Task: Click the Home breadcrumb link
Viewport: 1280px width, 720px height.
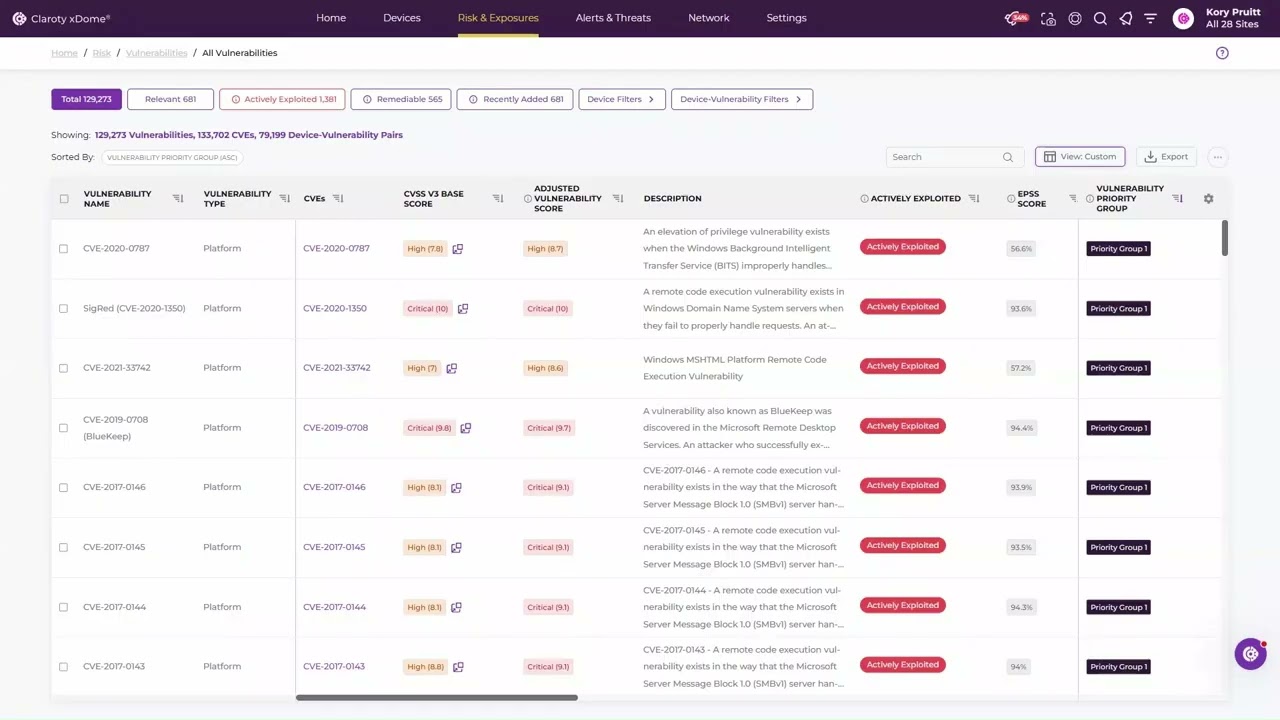Action: 64,53
